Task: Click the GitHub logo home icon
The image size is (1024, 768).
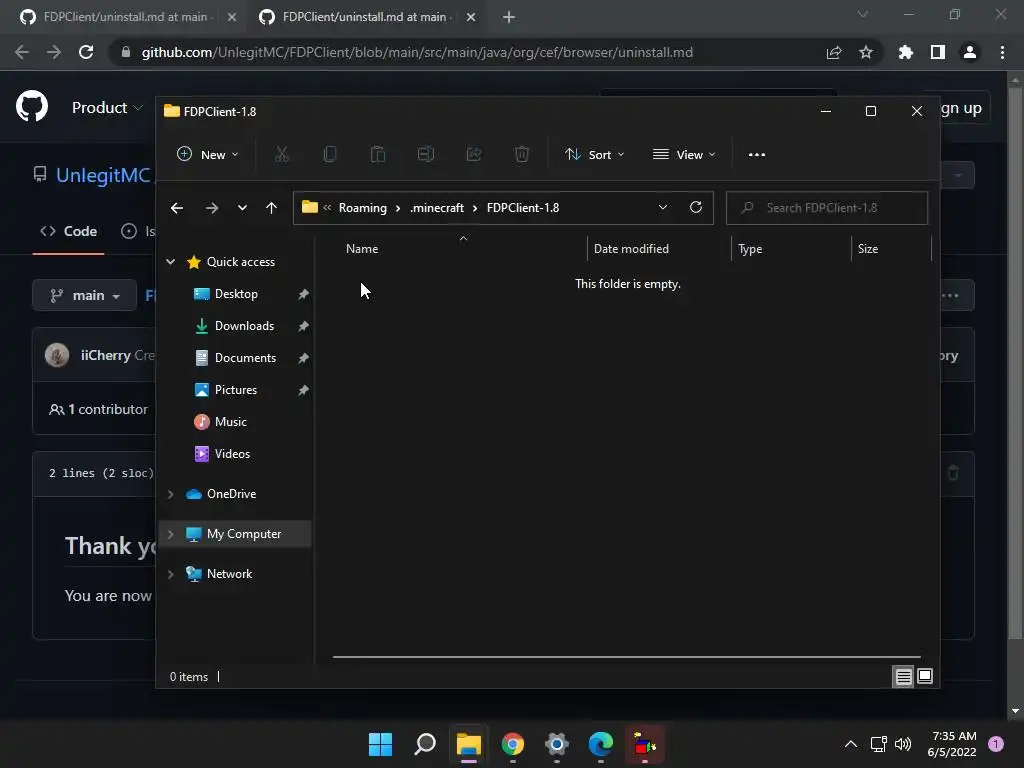Action: [32, 106]
